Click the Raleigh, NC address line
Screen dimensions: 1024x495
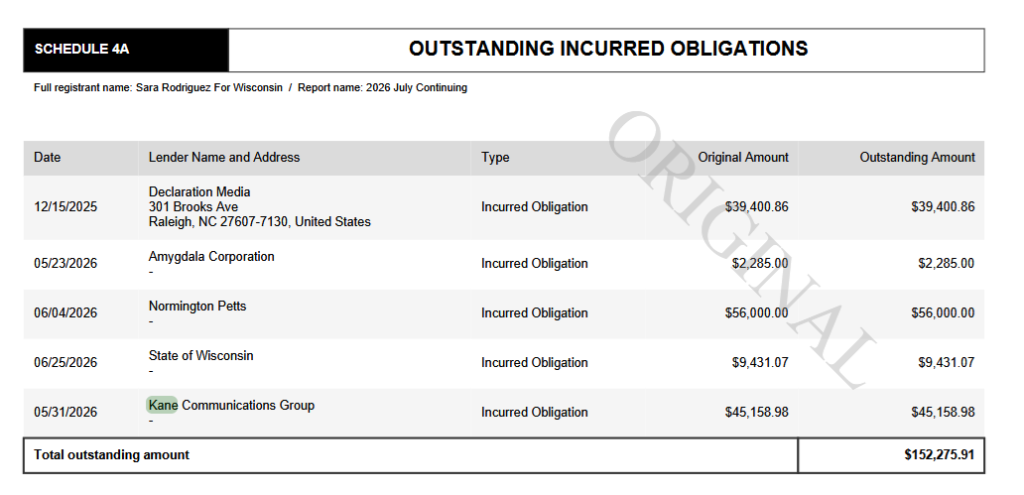pos(259,222)
